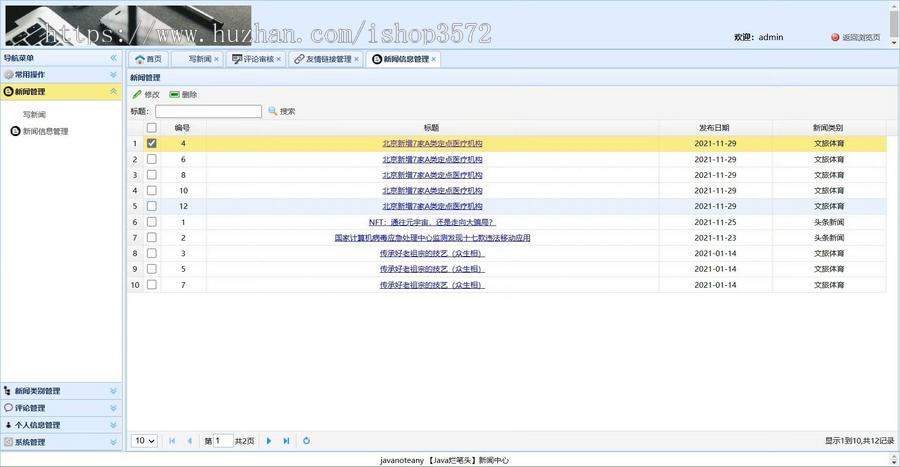Image resolution: width=900 pixels, height=467 pixels.
Task: Collapse the 导航菜单 sidebar panel
Action: [x=113, y=58]
